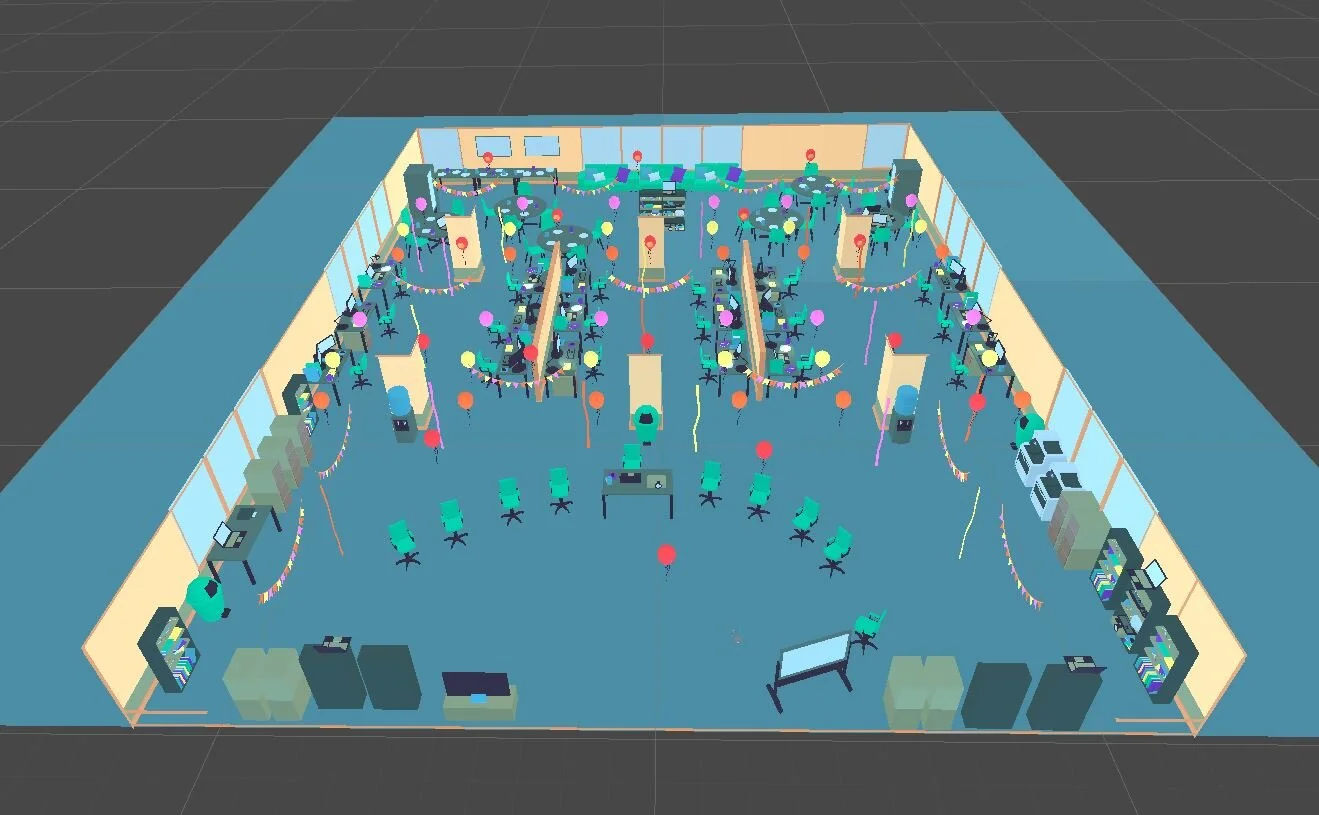Select the teal trash bin at the bottom-left wall
Image resolution: width=1319 pixels, height=815 pixels.
pos(207,598)
